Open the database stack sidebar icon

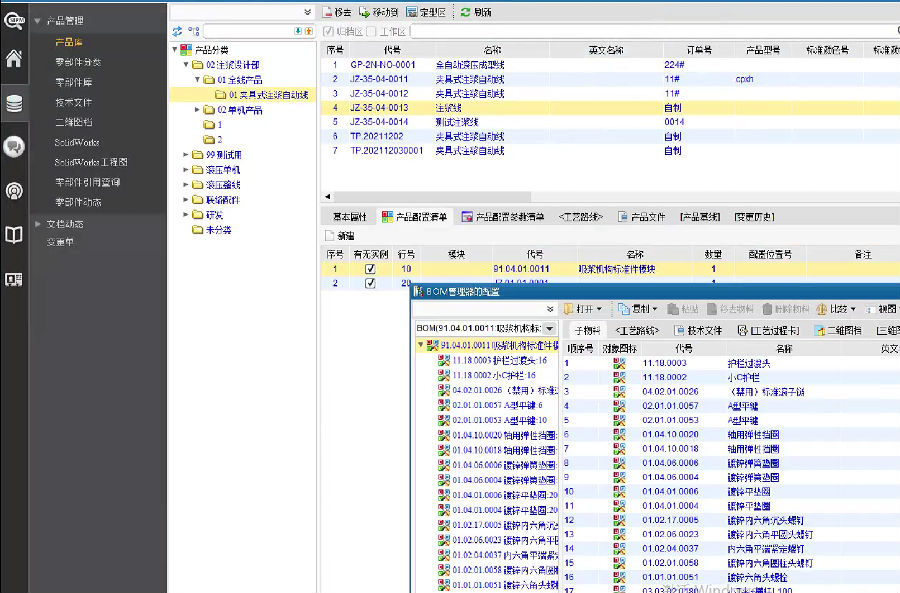(14, 102)
